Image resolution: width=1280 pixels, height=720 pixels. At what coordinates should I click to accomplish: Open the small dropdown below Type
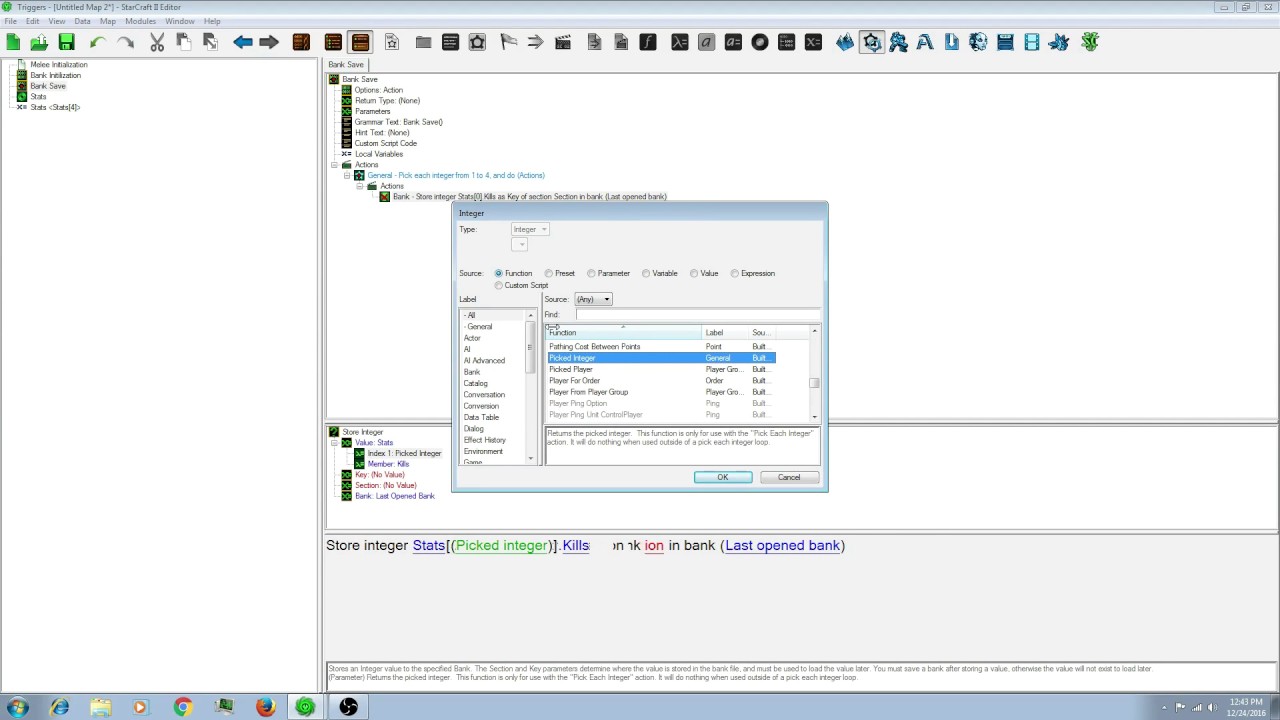tap(519, 245)
